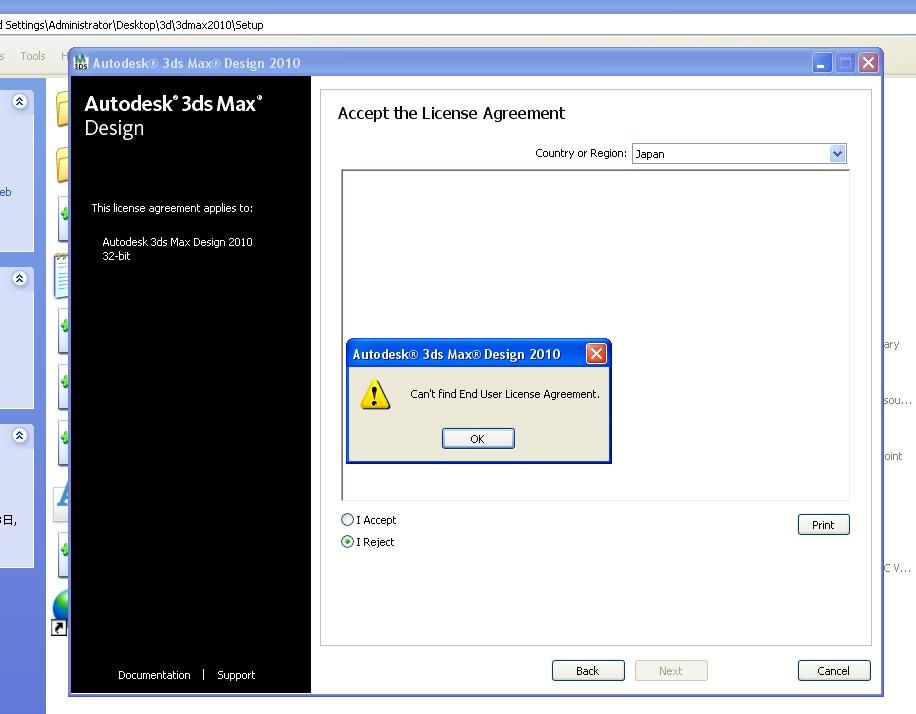Close the license agreement error popup

pos(596,353)
